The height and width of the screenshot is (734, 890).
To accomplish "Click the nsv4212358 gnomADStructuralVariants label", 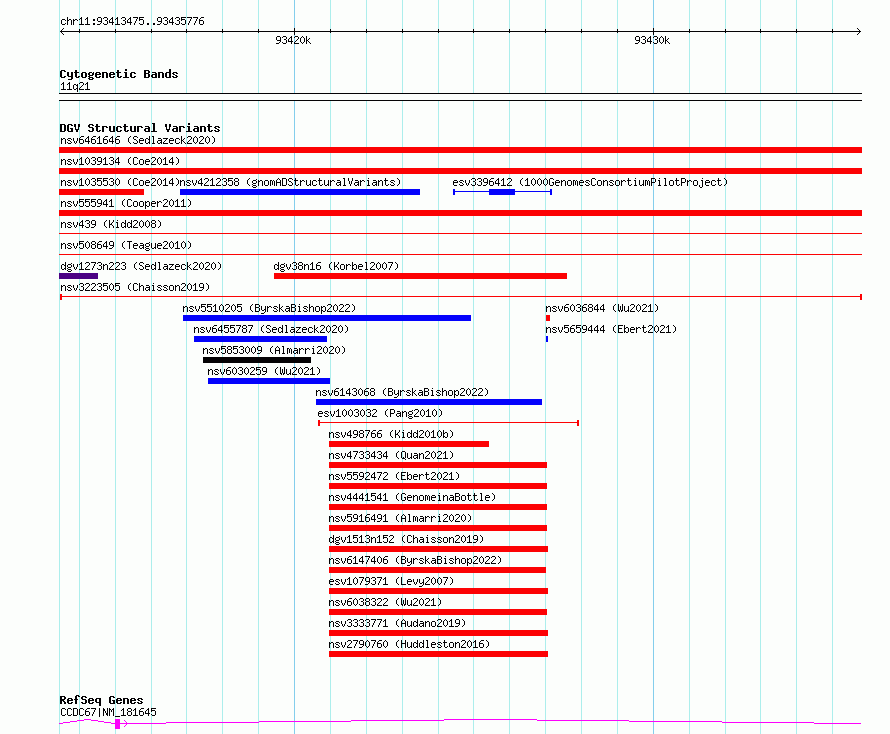I will point(291,182).
